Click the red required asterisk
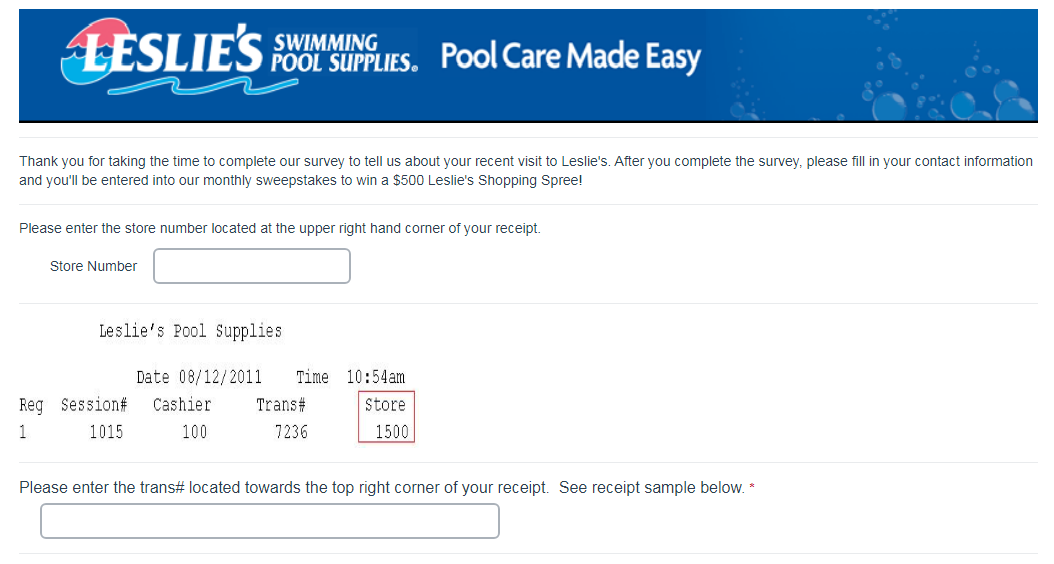 tap(752, 487)
